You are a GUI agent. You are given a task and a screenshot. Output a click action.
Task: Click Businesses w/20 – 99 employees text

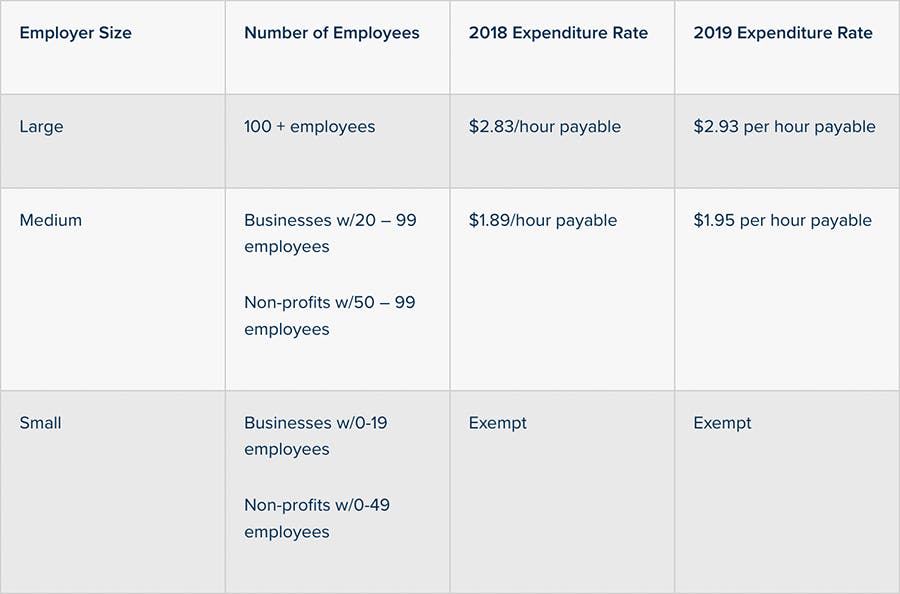pos(330,234)
